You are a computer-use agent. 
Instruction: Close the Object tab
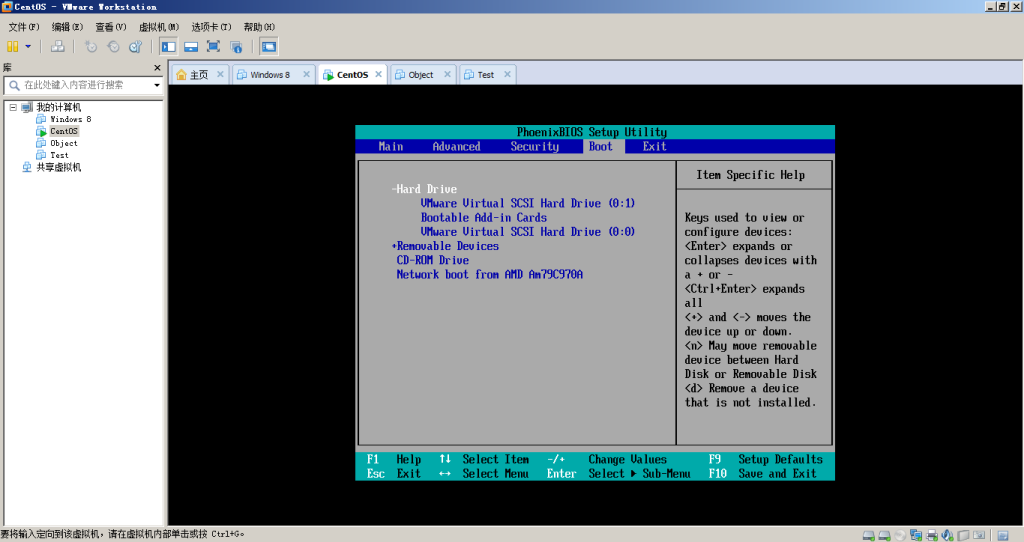[x=447, y=74]
